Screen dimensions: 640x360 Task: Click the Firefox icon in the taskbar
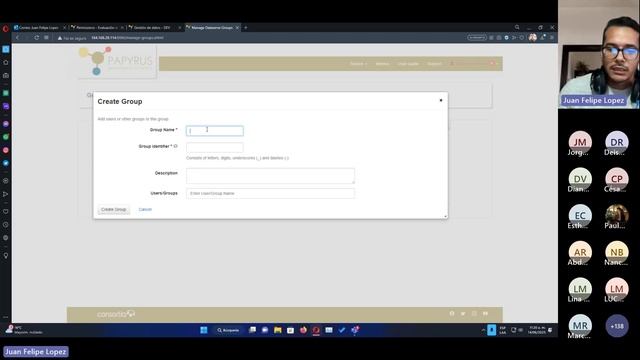(x=303, y=330)
